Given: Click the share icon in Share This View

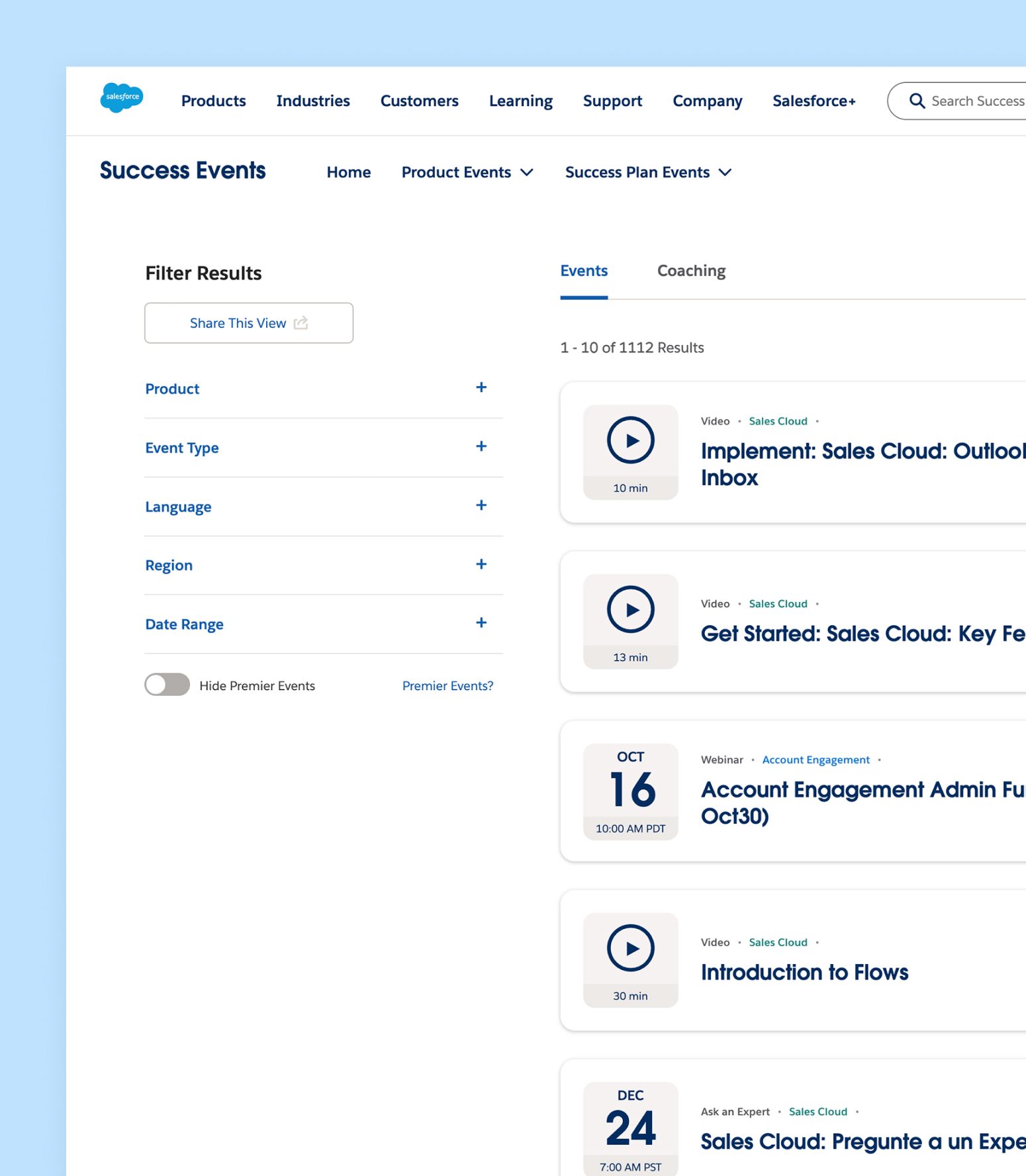Looking at the screenshot, I should (301, 323).
